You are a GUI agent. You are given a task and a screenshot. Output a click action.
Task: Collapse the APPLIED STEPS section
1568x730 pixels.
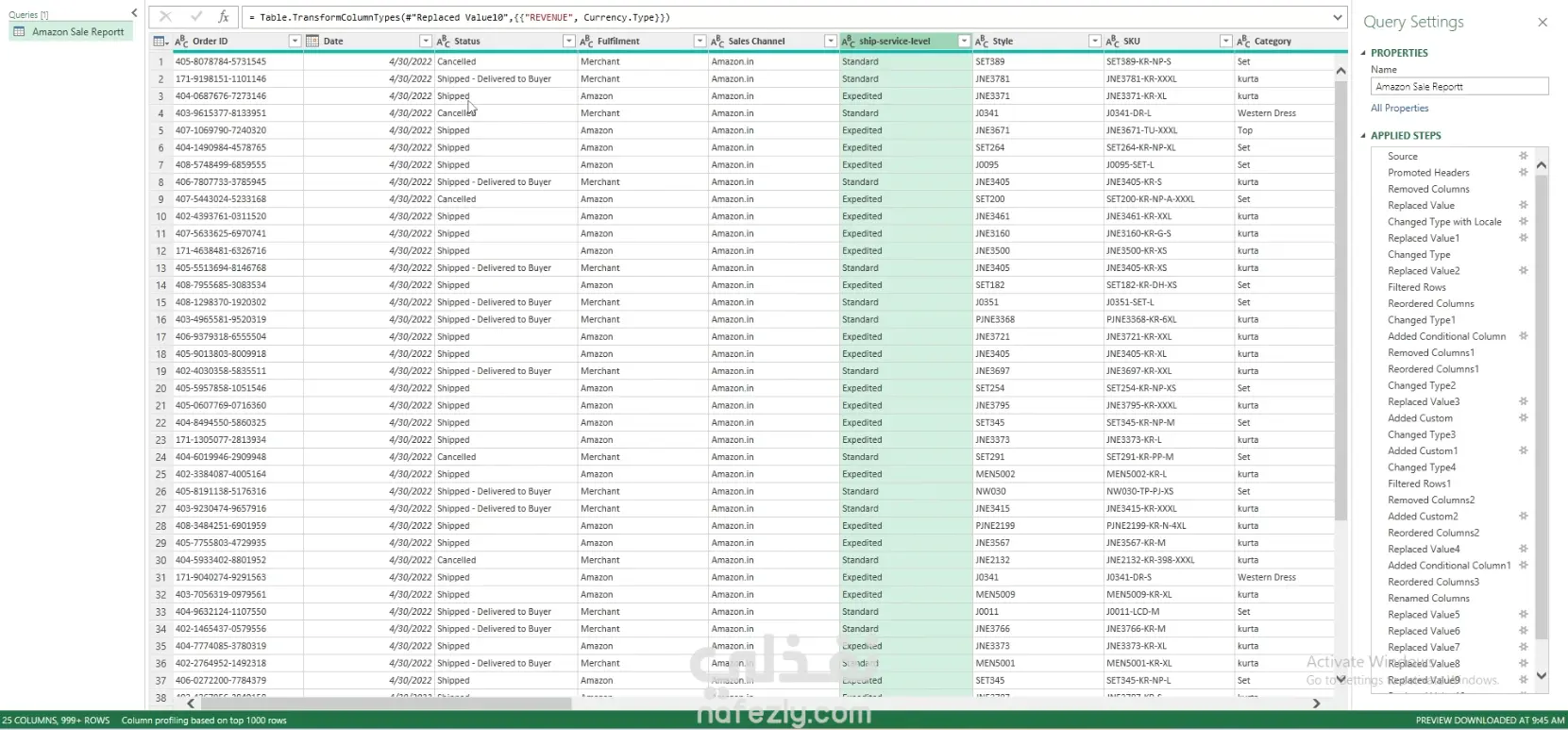1363,136
